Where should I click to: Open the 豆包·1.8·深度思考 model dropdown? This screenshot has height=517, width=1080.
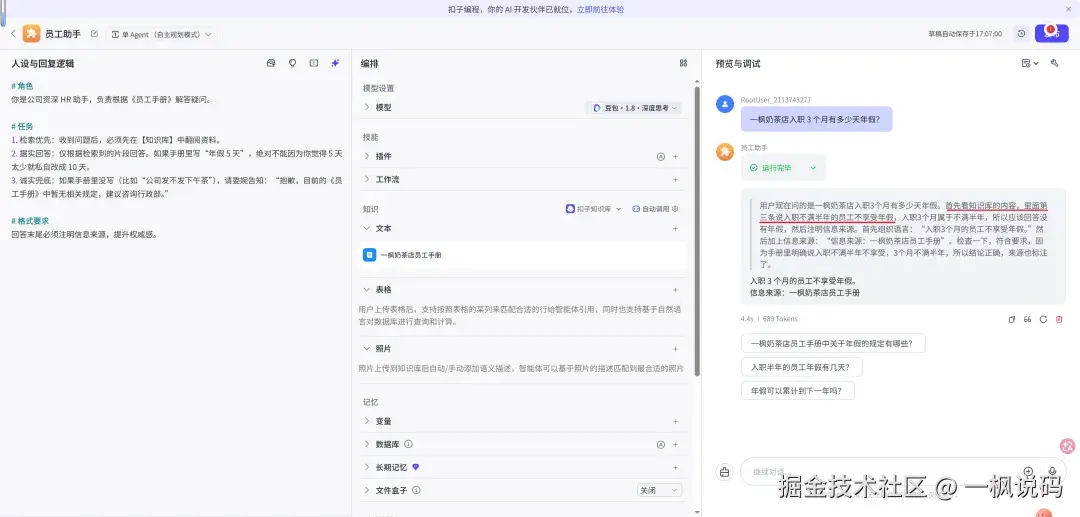pos(634,108)
